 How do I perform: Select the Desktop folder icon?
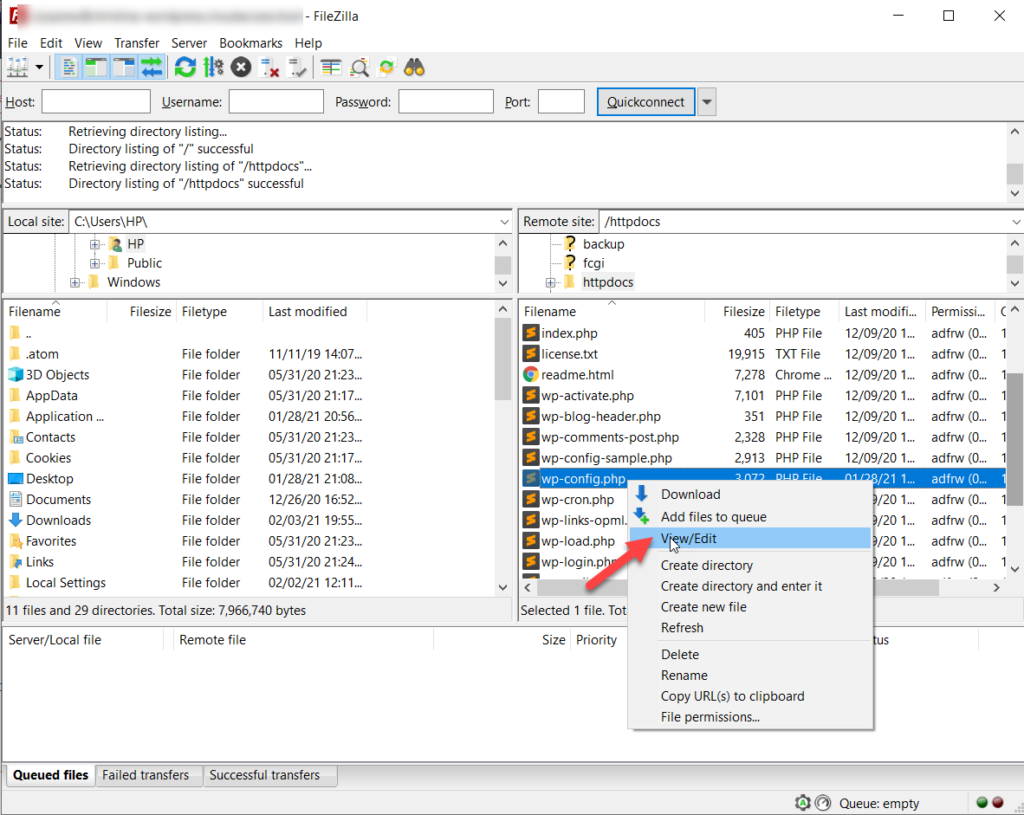pos(16,479)
